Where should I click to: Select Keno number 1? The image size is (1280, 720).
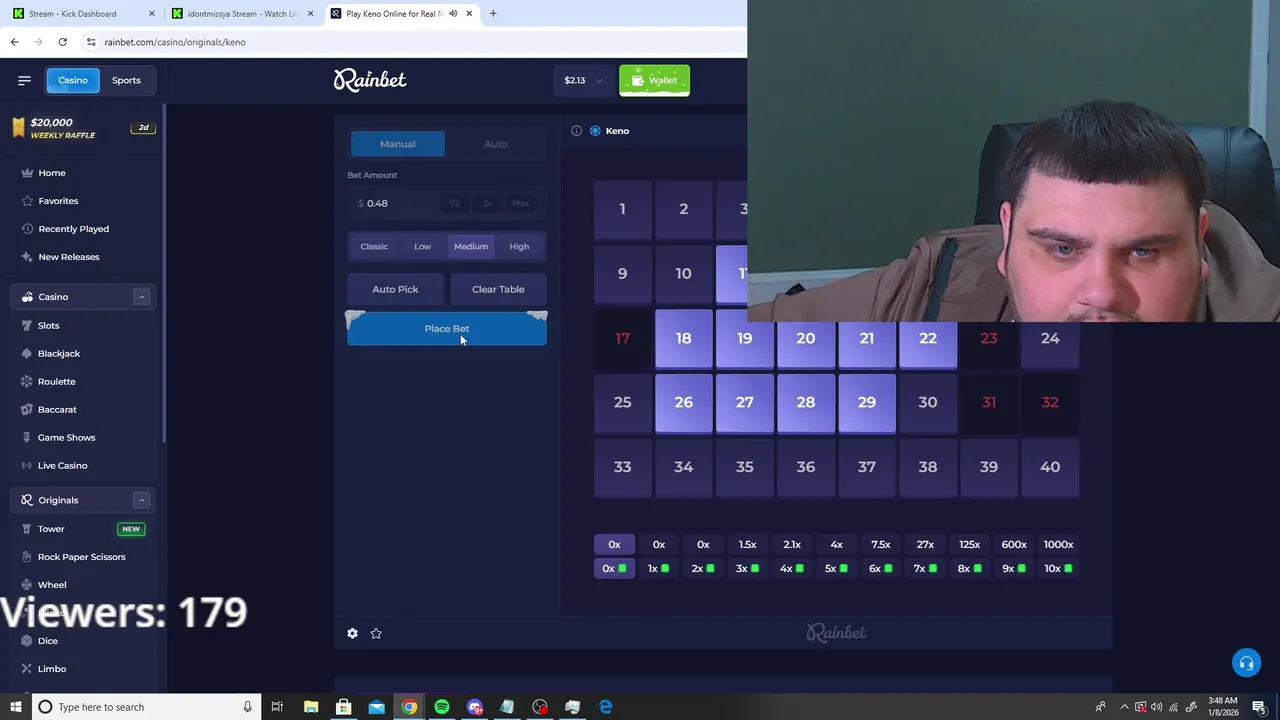(622, 209)
